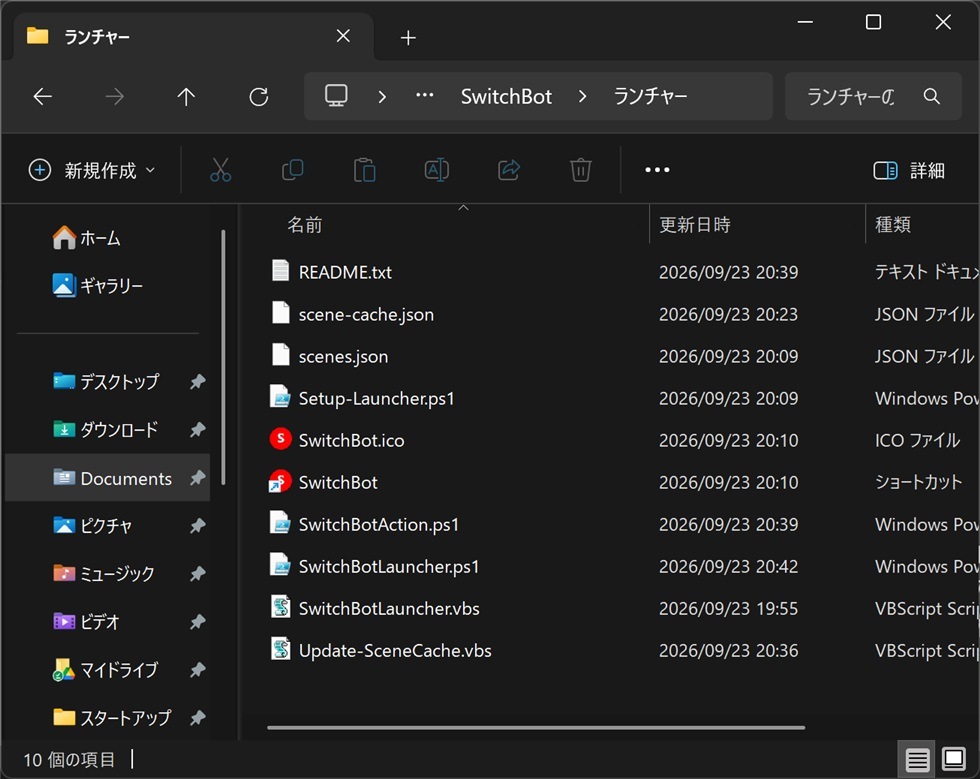
Task: Click the horizontal scrollbar in file list
Action: (x=536, y=727)
